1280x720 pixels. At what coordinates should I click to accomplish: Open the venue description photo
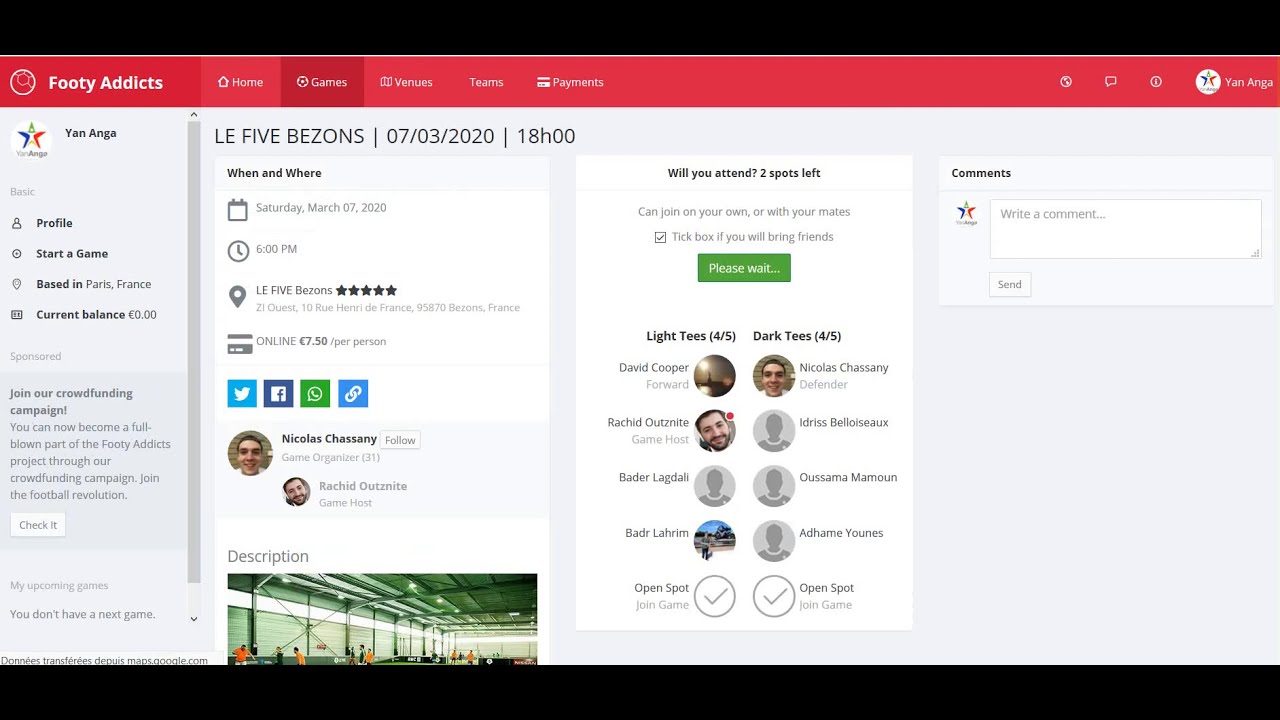coord(382,618)
